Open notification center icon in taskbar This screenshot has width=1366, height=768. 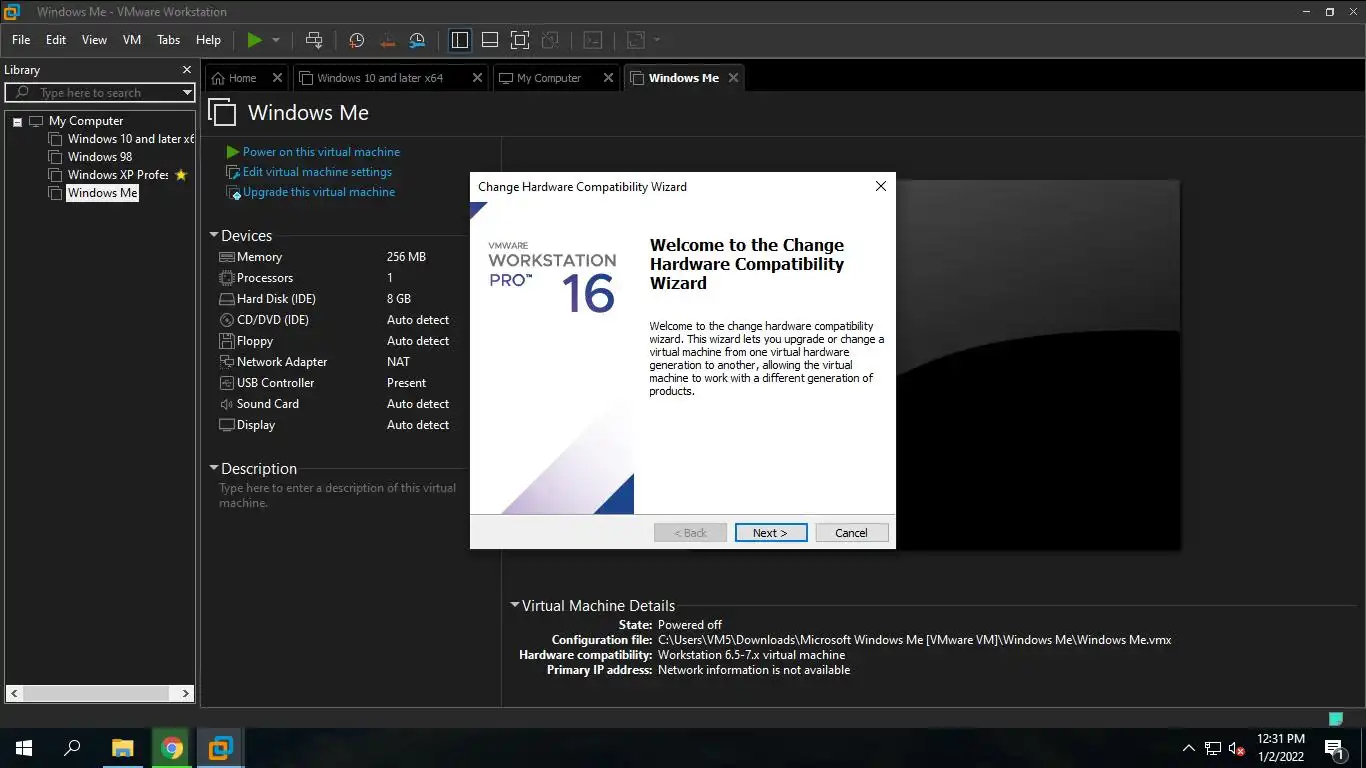coord(1333,748)
